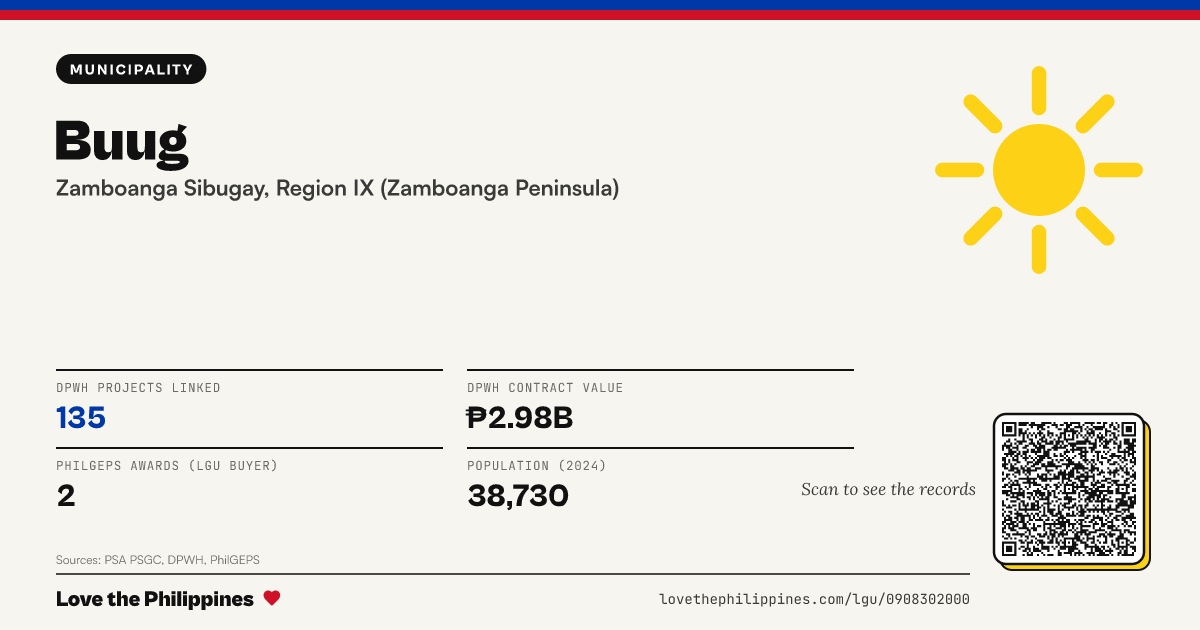Click the QR code image
This screenshot has width=1200, height=630.
coord(1069,489)
